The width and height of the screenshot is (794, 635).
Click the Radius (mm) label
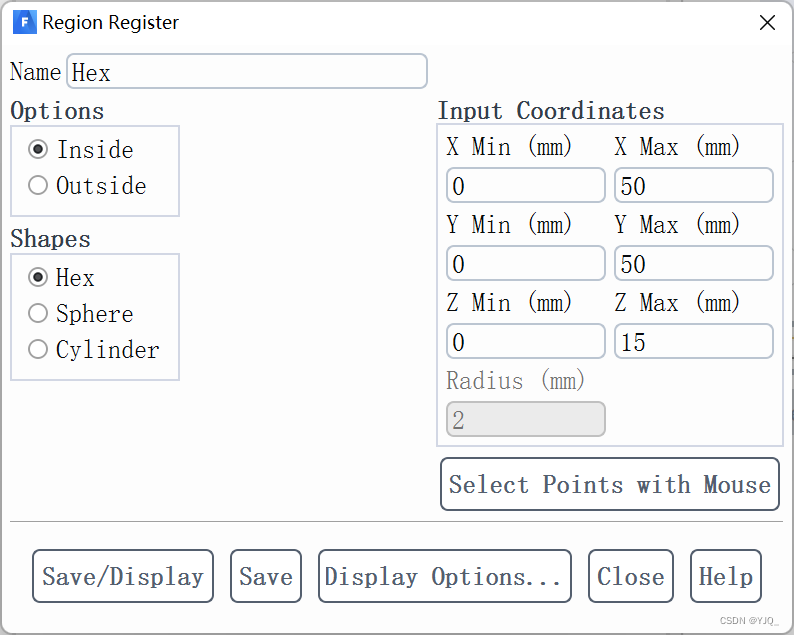click(x=515, y=380)
